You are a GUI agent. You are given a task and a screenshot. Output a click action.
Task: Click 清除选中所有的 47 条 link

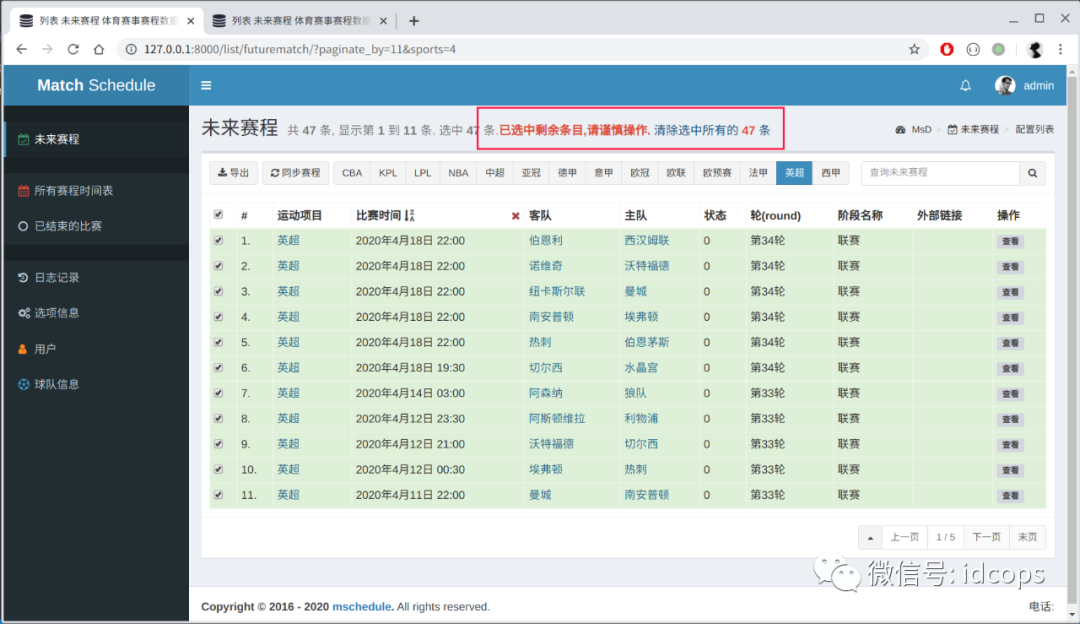coord(712,130)
